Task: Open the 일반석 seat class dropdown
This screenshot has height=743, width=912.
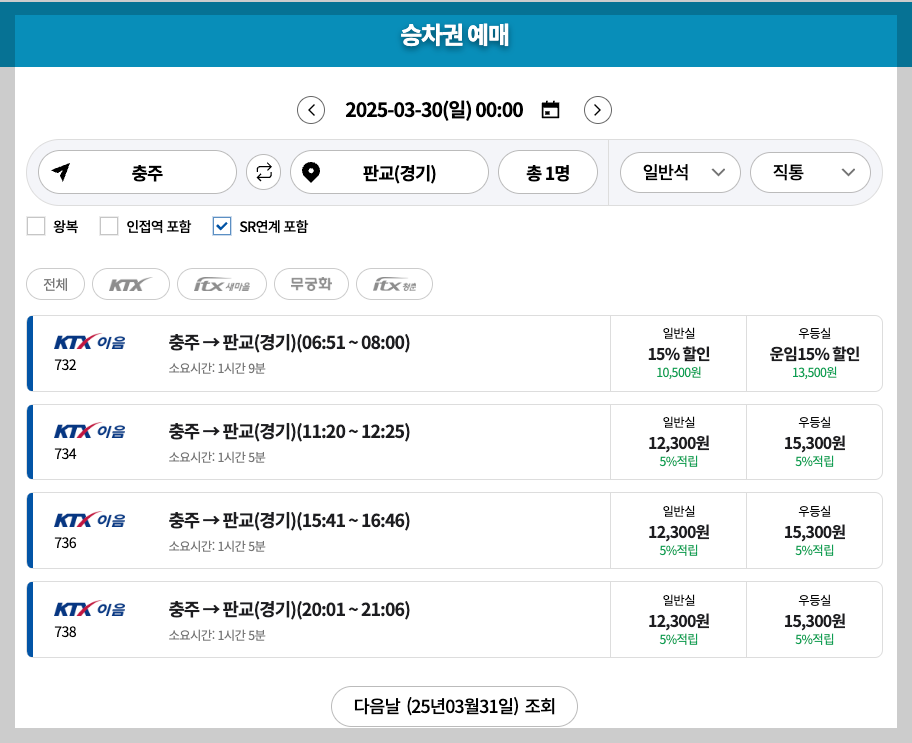Action: (680, 172)
